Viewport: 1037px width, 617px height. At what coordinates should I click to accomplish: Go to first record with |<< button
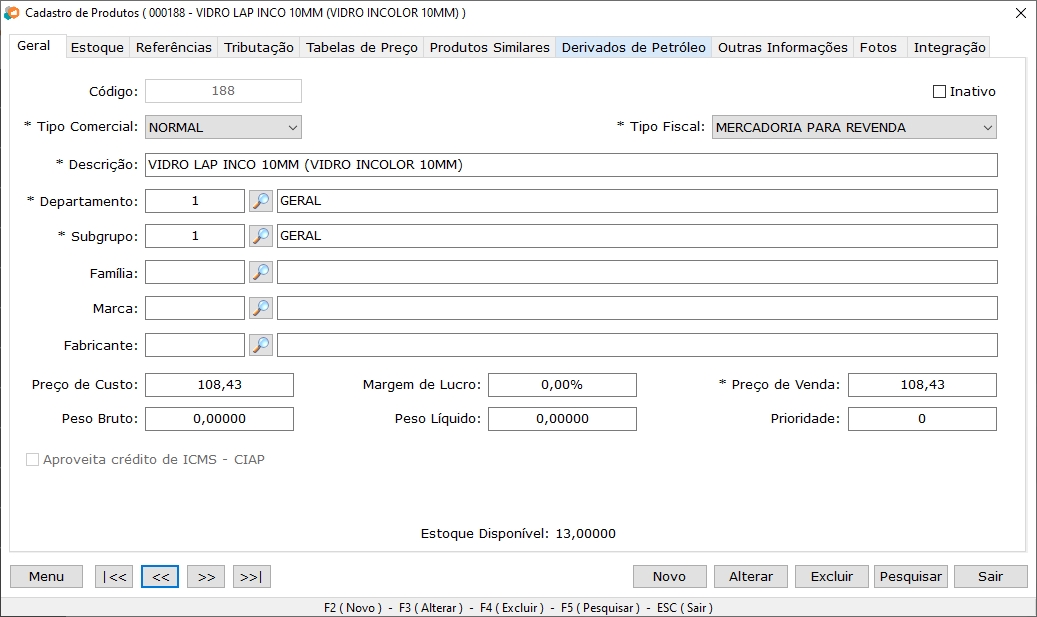pyautogui.click(x=114, y=577)
